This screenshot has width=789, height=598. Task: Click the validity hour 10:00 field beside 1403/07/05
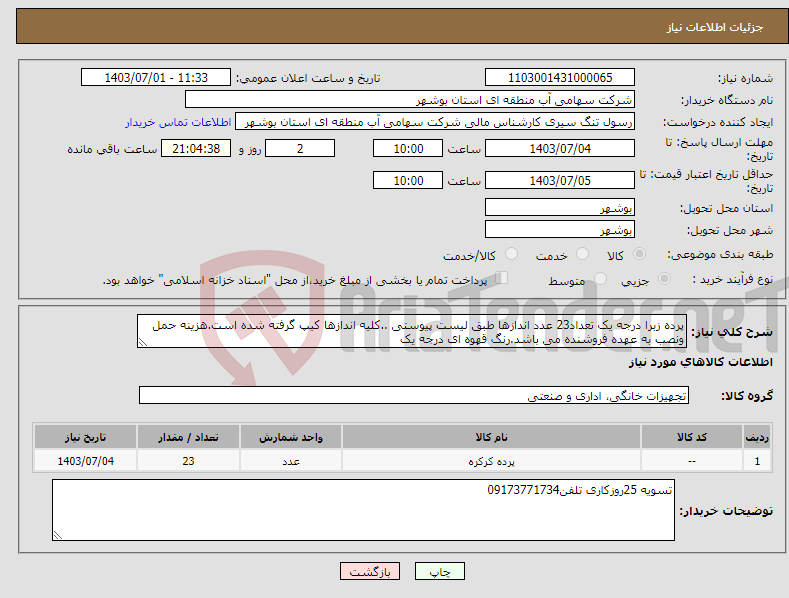[x=408, y=180]
